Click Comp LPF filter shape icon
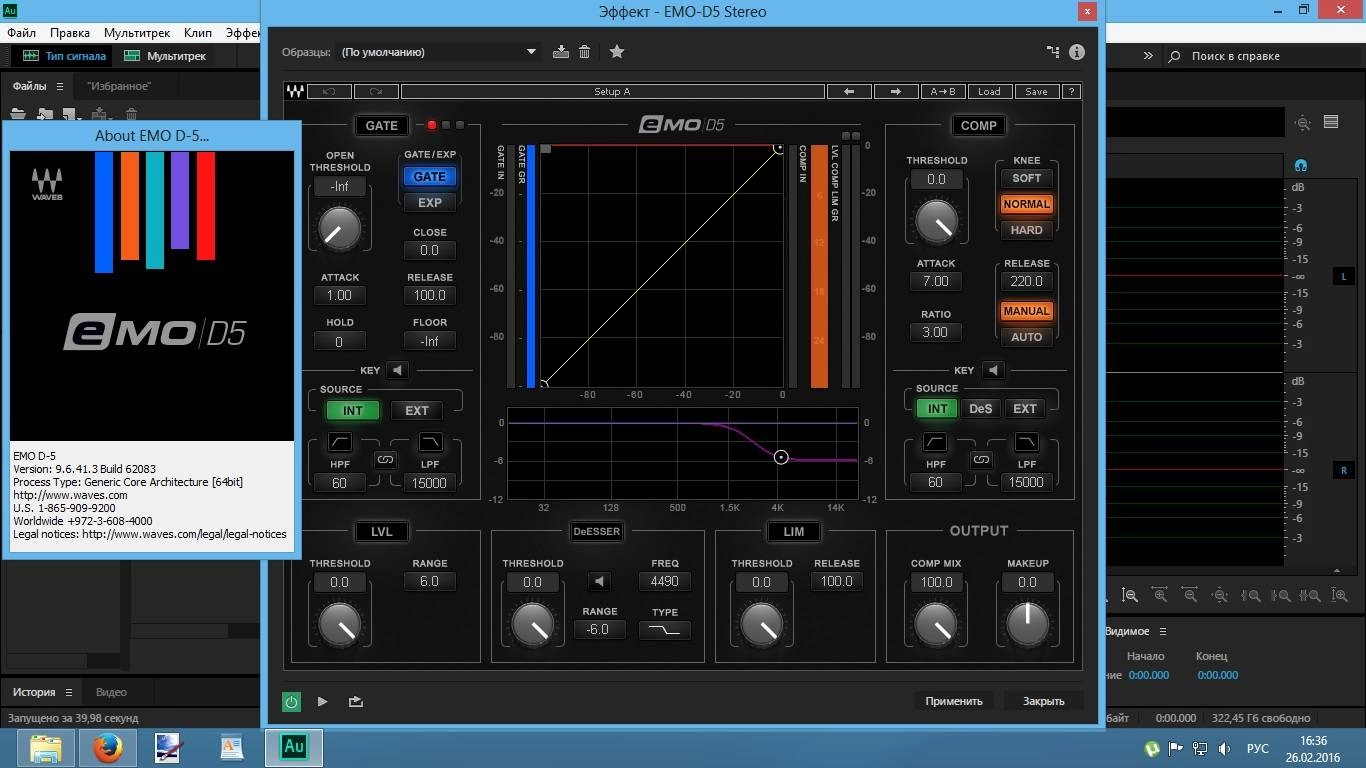The image size is (1366, 768). (x=1026, y=441)
